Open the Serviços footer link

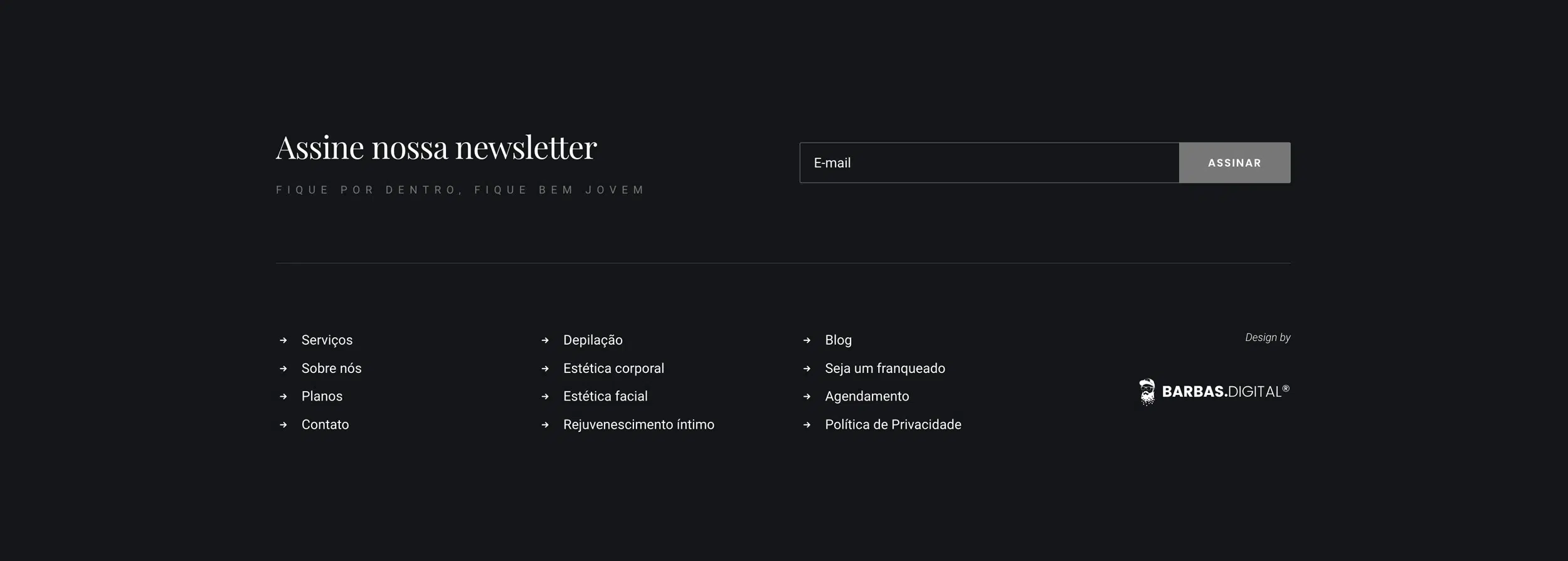point(327,340)
